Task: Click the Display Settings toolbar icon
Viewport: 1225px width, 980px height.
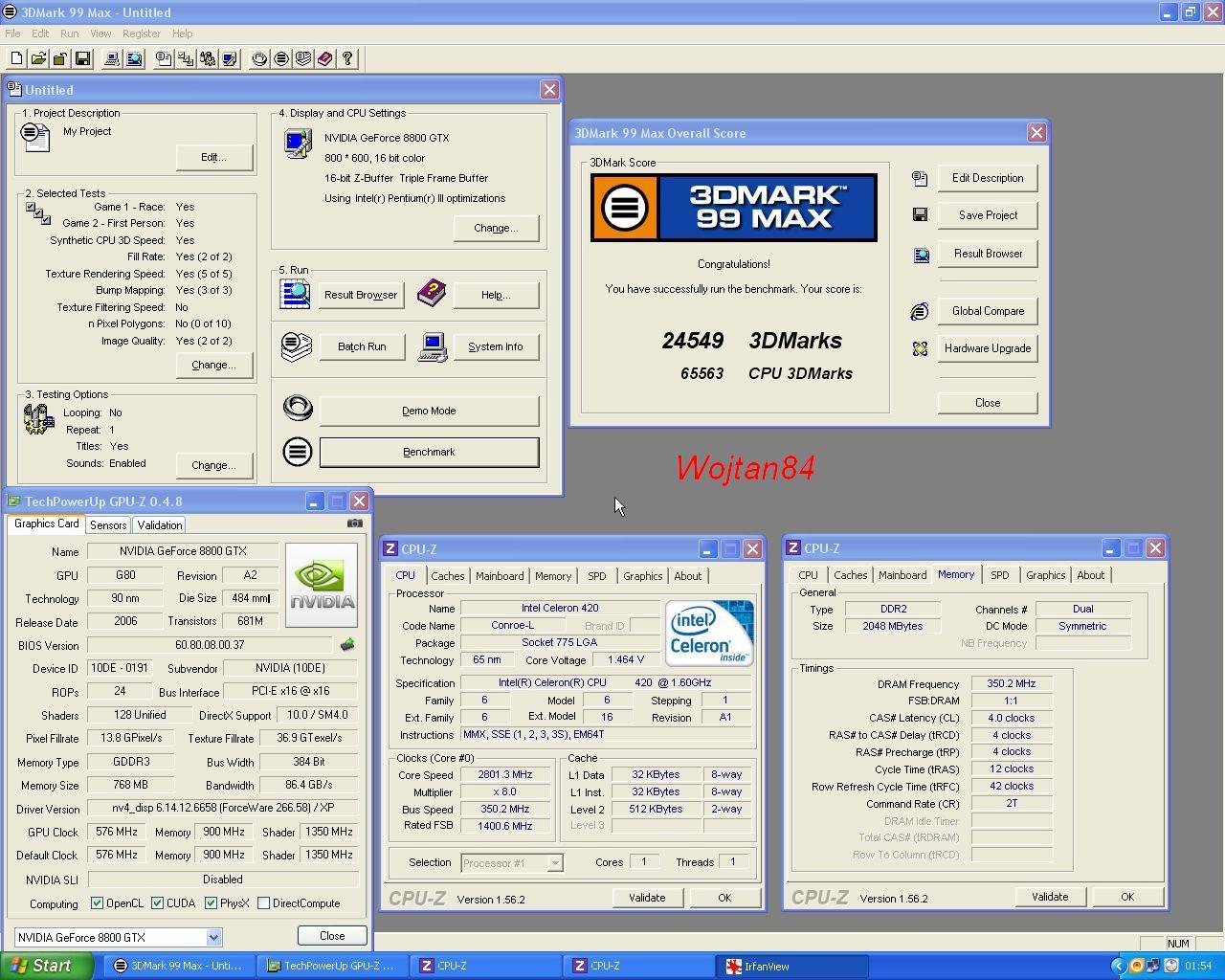Action: 230,59
